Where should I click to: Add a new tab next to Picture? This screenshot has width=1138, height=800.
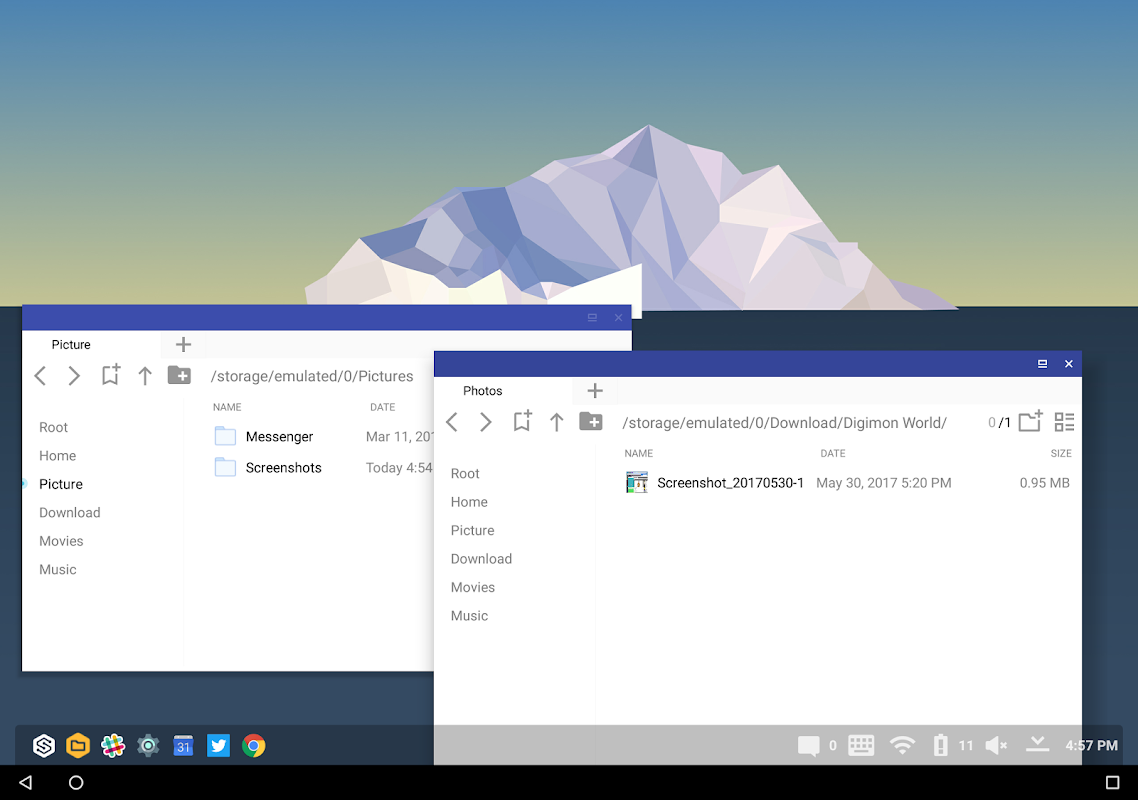click(184, 344)
